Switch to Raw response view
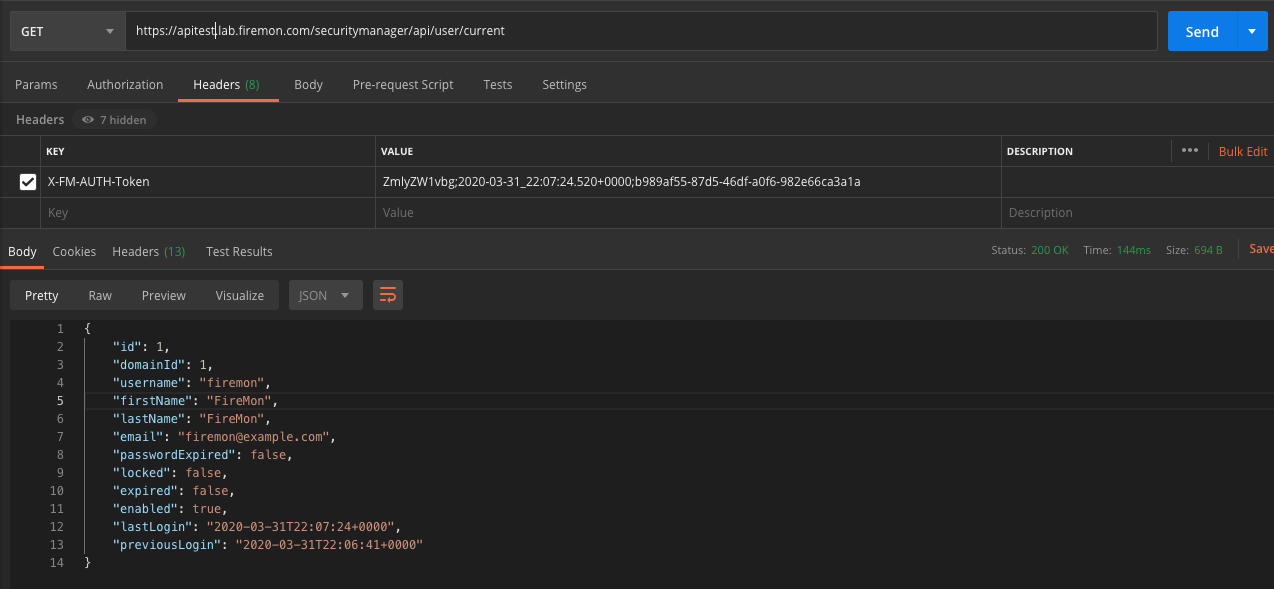 pos(100,295)
